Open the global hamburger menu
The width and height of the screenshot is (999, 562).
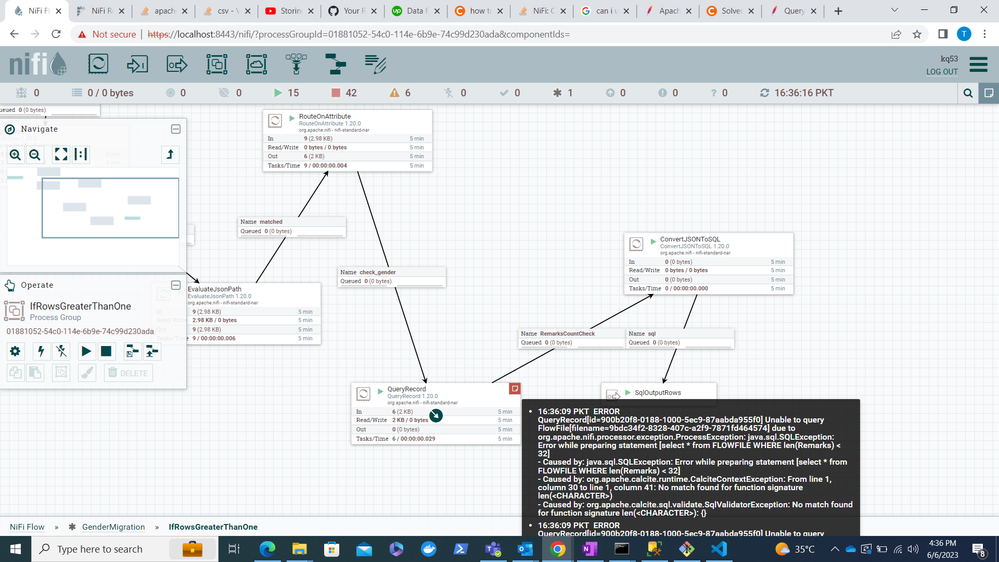(x=979, y=64)
